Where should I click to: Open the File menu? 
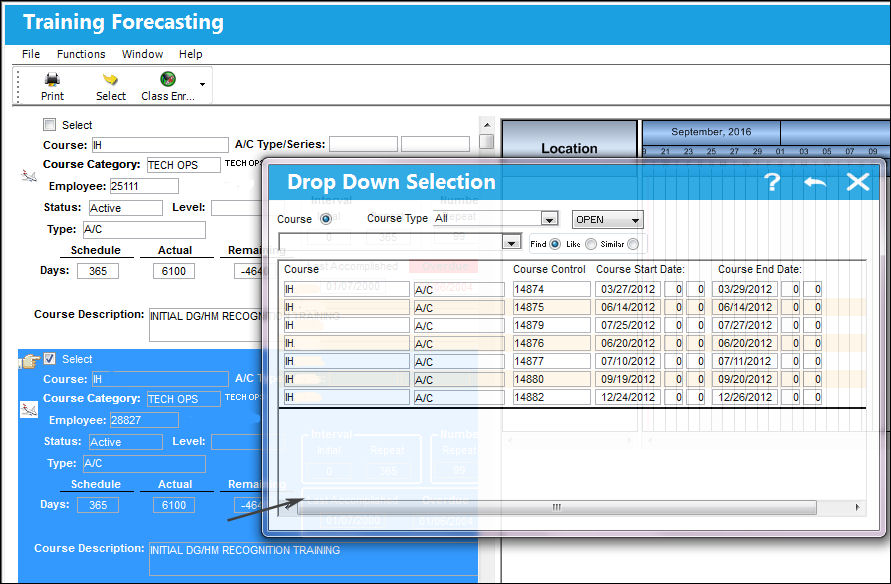pyautogui.click(x=31, y=54)
